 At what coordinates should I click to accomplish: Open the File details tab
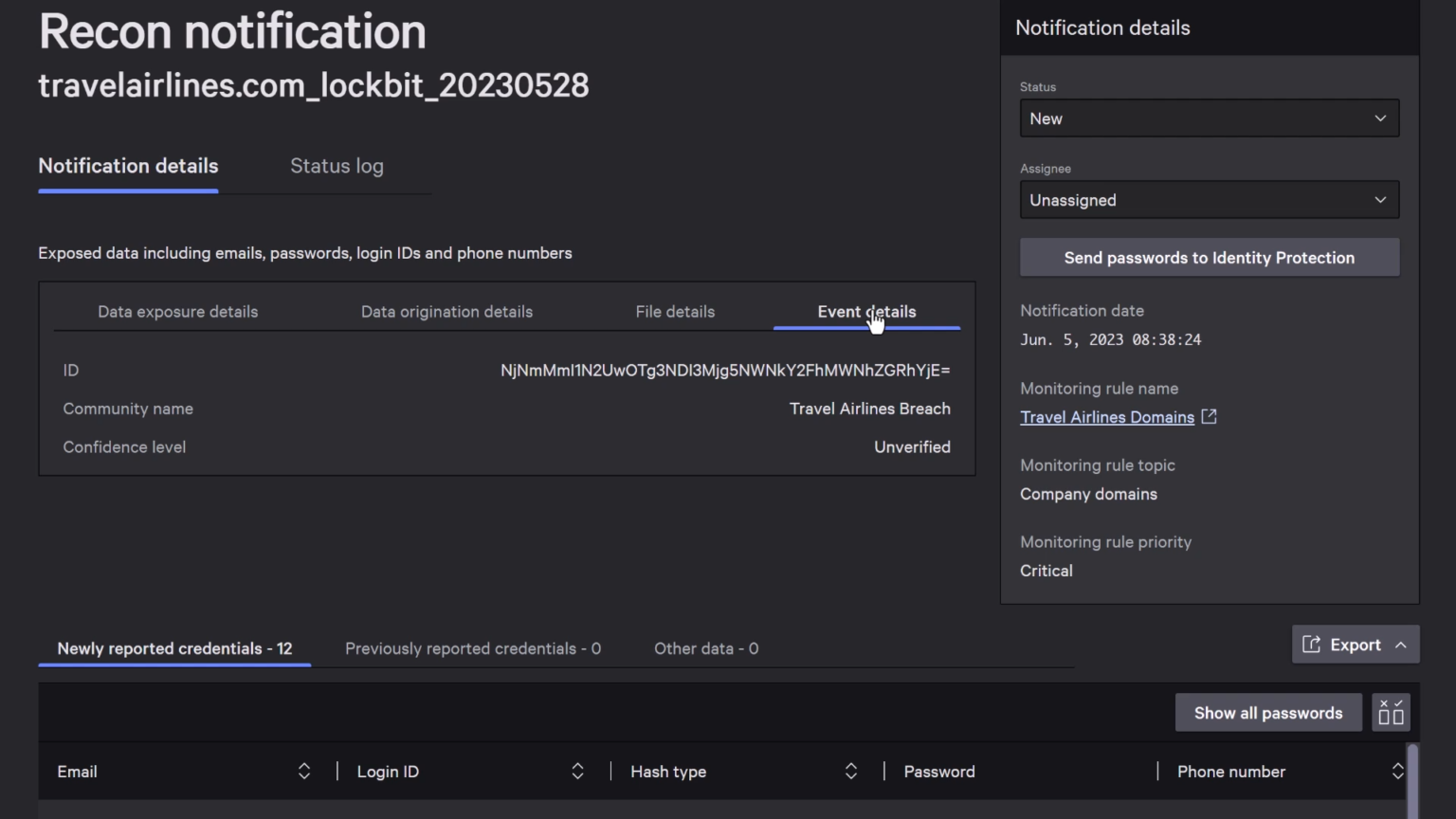[675, 311]
